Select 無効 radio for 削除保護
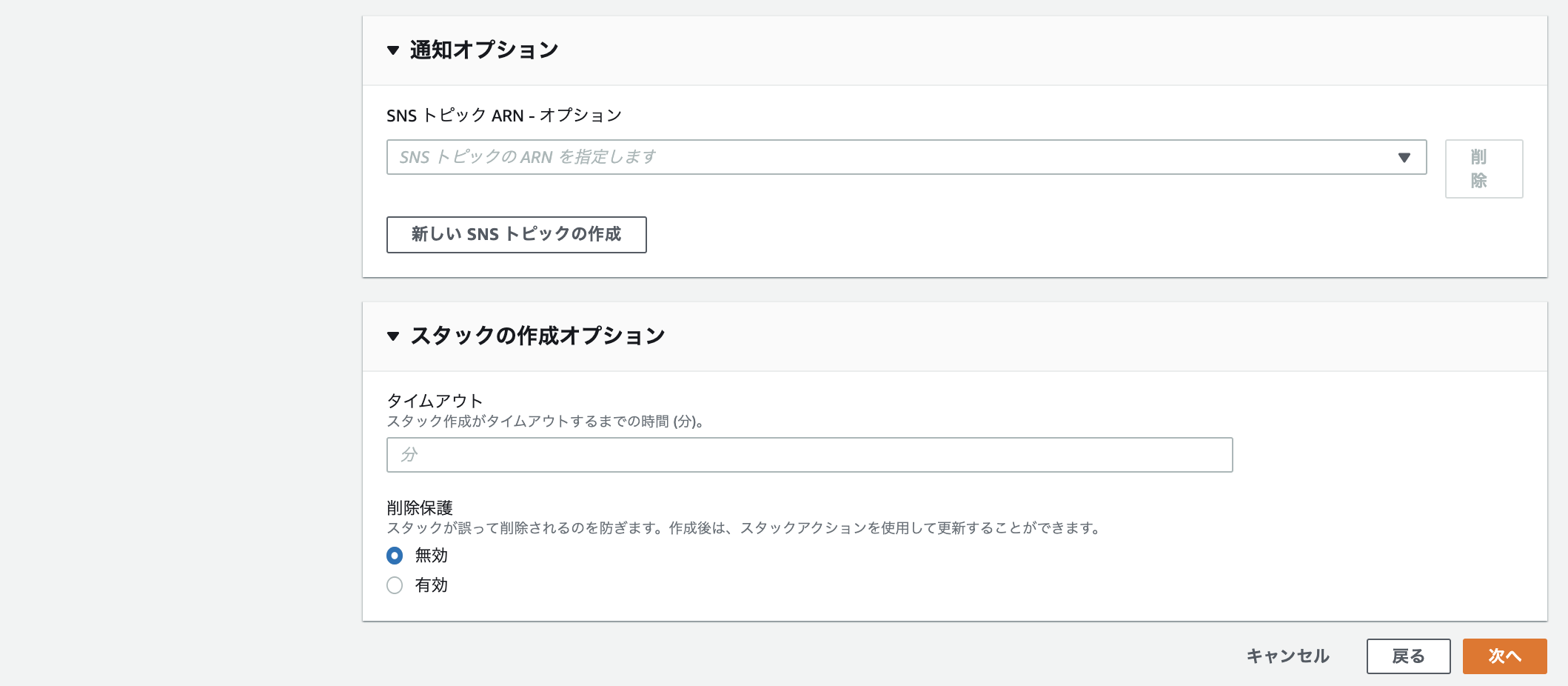 coord(395,556)
